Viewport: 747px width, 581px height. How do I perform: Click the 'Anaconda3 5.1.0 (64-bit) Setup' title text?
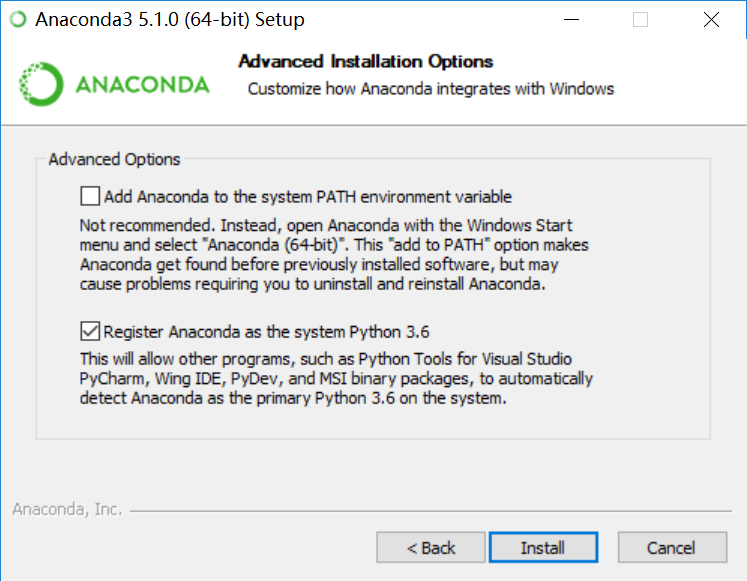pos(170,20)
